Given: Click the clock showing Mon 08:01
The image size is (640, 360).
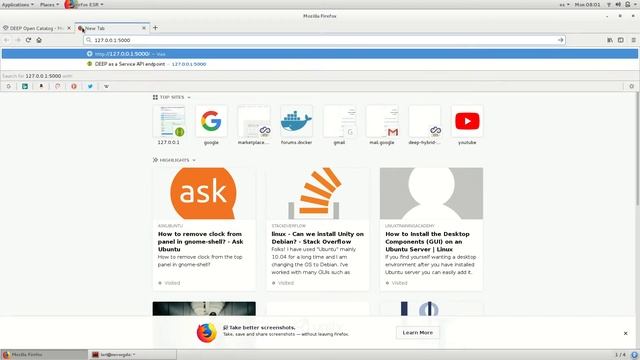Looking at the screenshot, I should pos(587,4).
